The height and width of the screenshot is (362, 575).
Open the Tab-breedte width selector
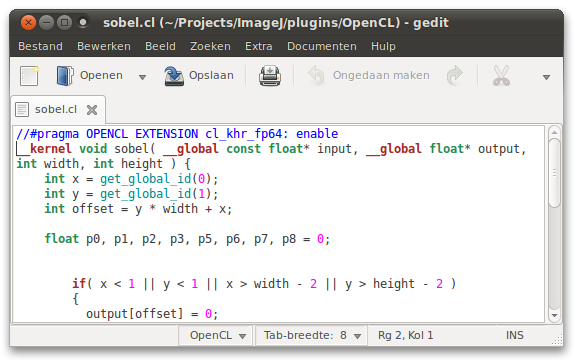311,335
